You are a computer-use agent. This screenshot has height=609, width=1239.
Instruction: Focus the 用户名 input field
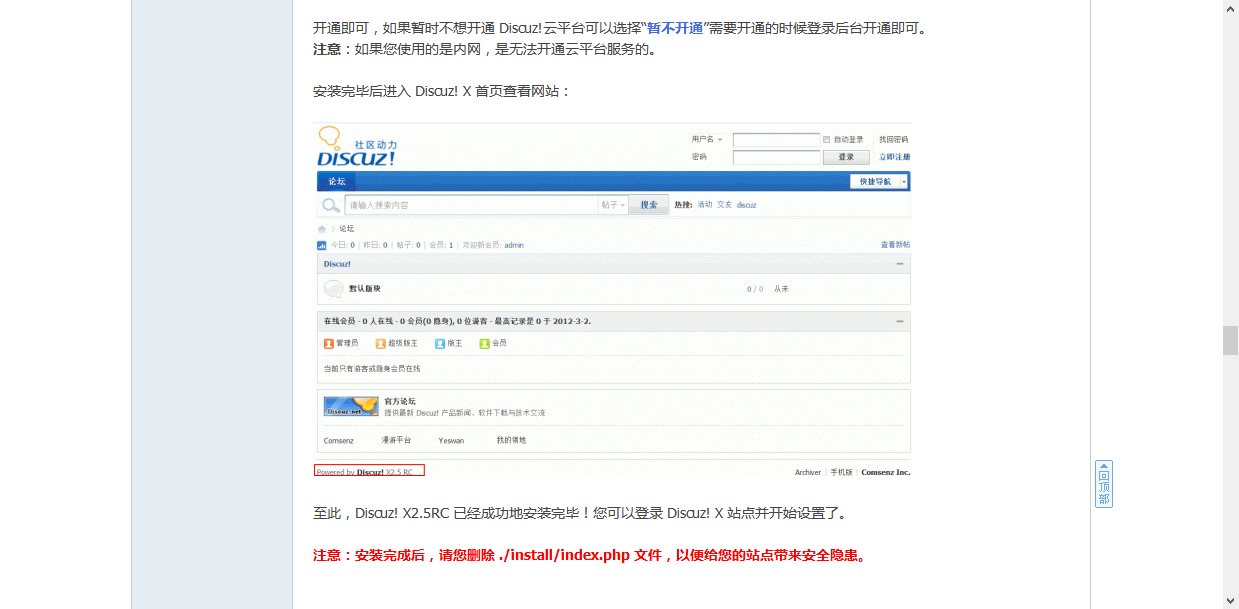point(776,140)
